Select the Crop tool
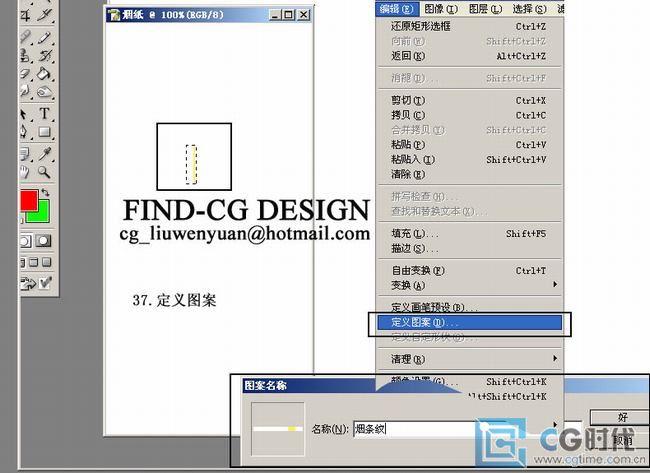The image size is (650, 473). [26, 15]
